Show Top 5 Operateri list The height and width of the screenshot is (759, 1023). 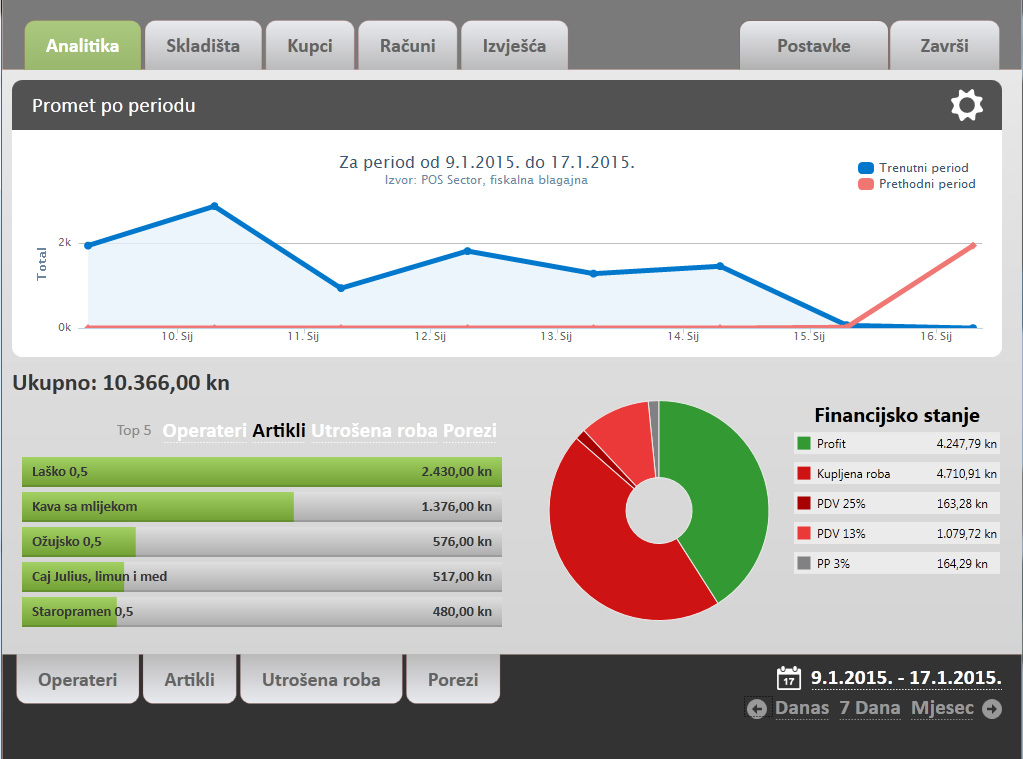click(x=204, y=431)
